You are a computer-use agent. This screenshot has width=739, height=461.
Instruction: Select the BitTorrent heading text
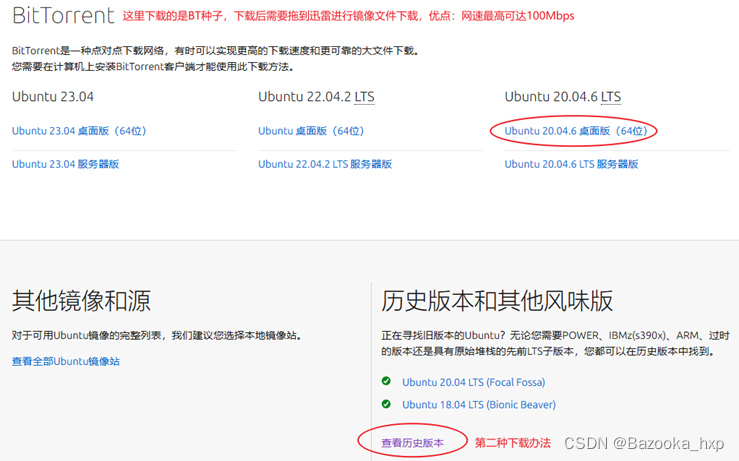(x=63, y=16)
